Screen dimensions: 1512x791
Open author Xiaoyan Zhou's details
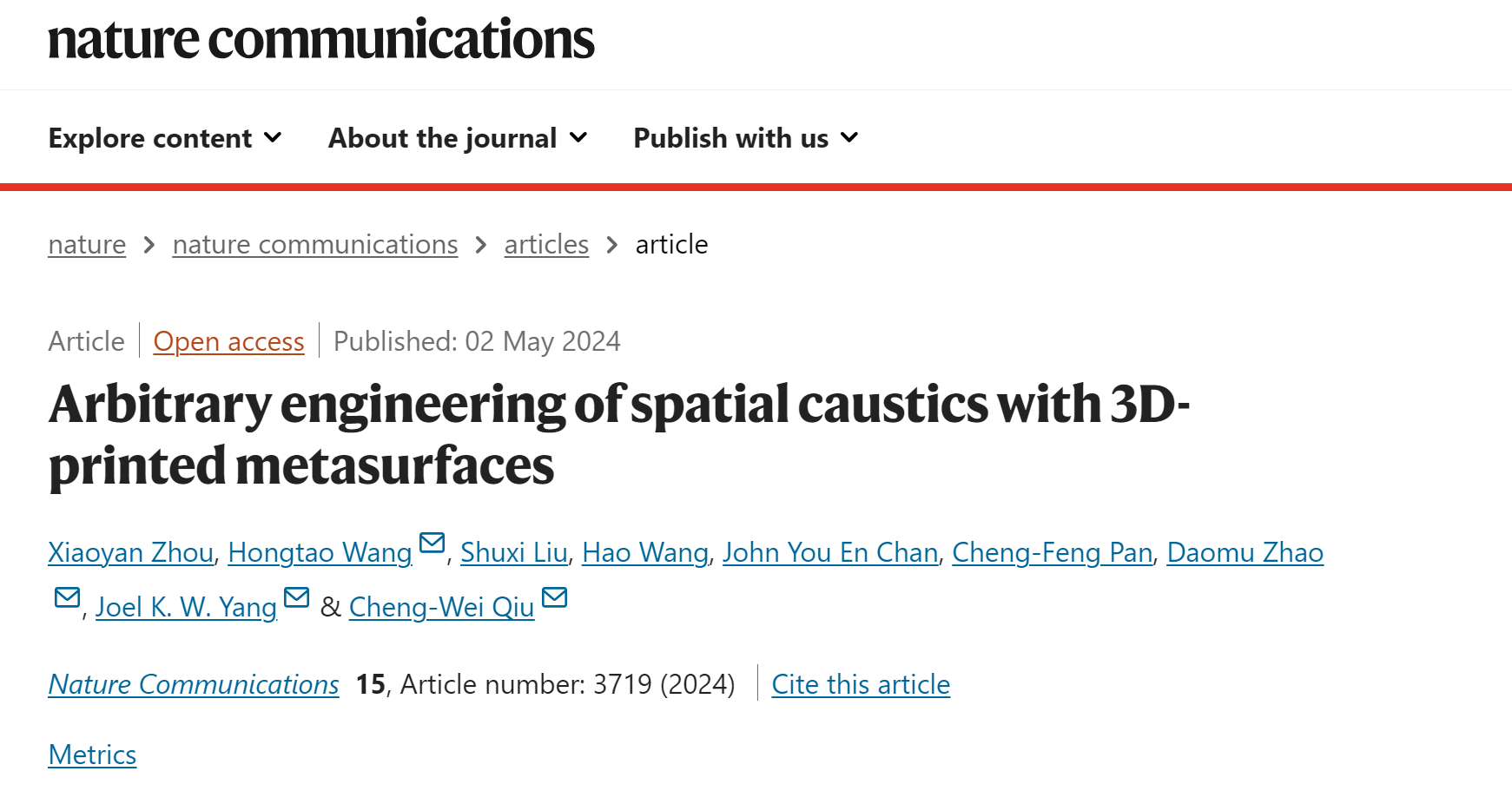click(131, 552)
